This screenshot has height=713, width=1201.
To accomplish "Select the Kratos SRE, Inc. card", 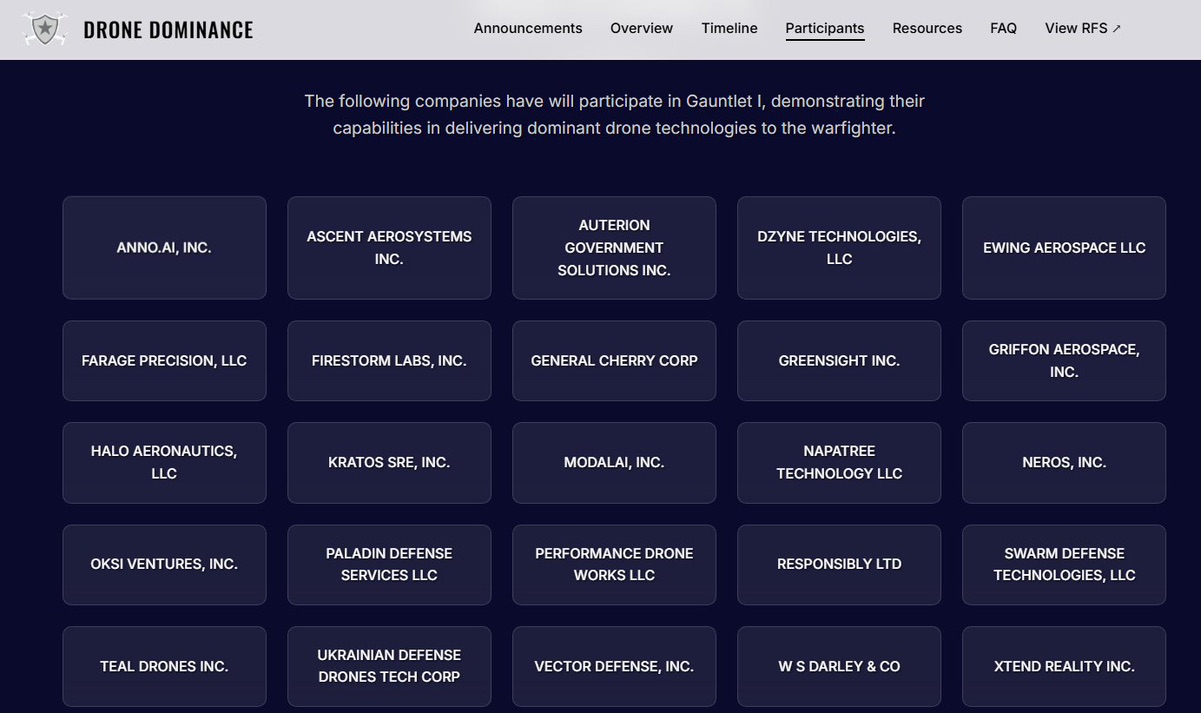I will pyautogui.click(x=389, y=463).
